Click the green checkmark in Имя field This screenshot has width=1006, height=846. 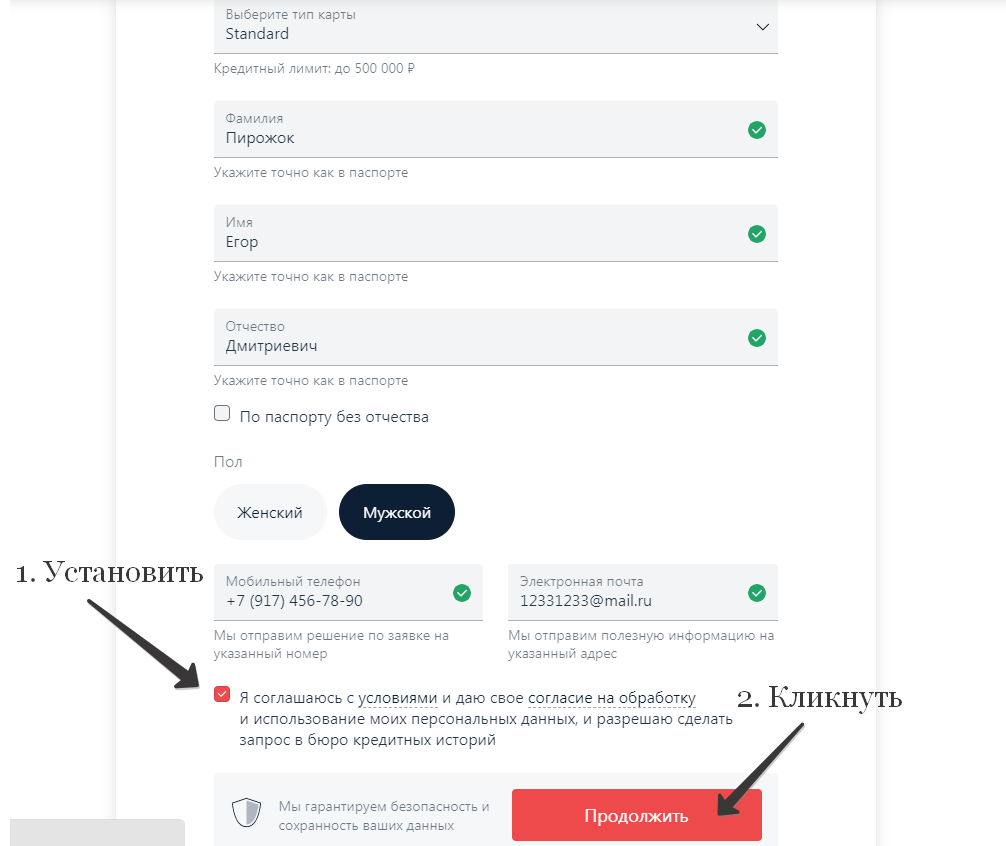pyautogui.click(x=757, y=234)
